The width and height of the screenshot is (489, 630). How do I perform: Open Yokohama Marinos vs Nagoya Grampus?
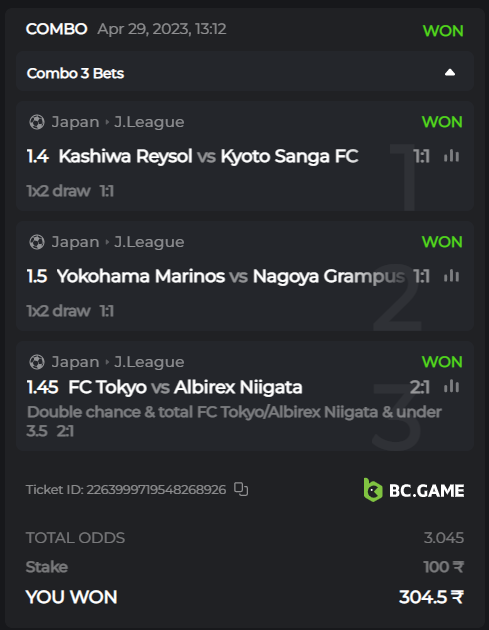pos(231,276)
